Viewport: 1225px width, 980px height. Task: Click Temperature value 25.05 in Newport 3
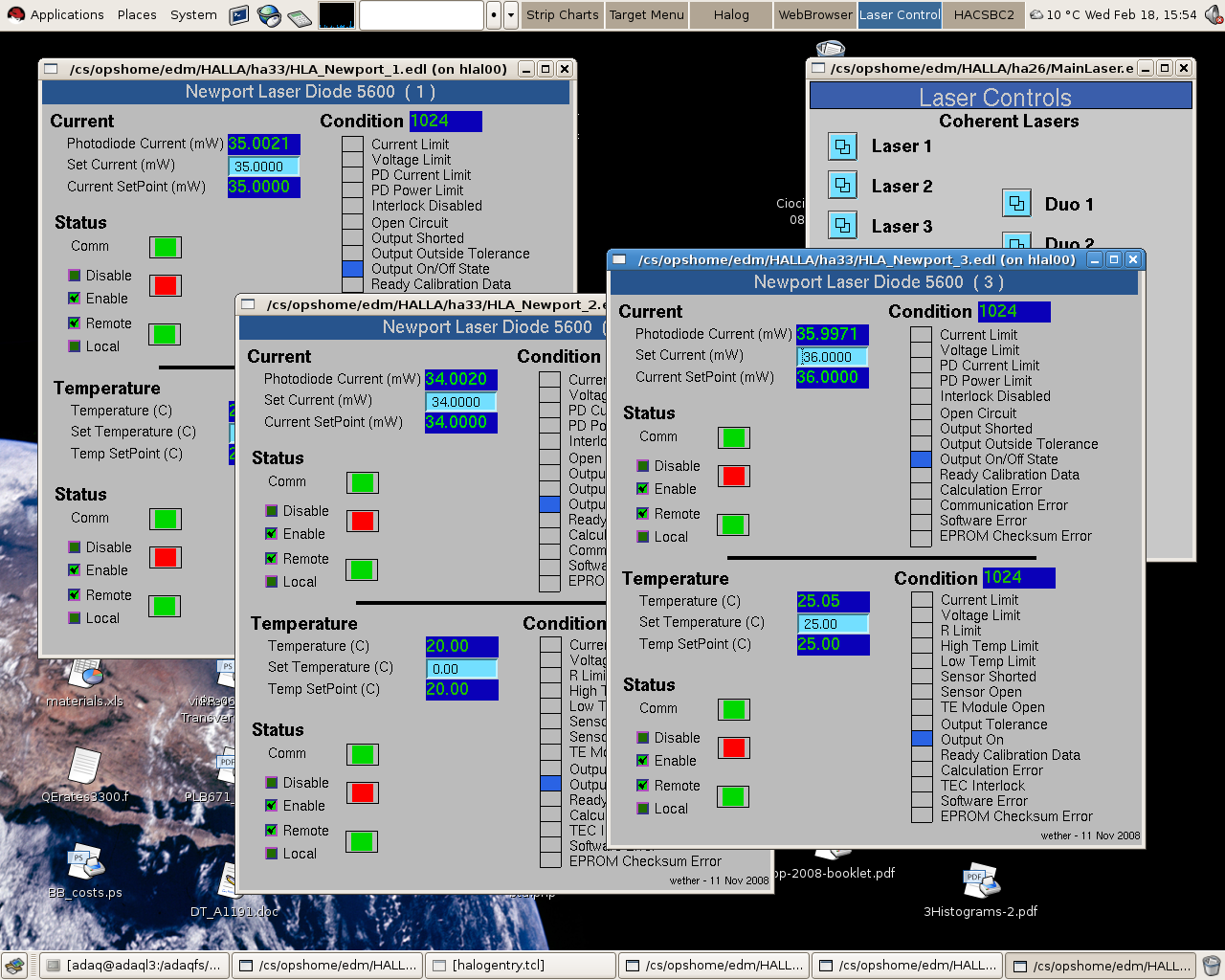[834, 601]
